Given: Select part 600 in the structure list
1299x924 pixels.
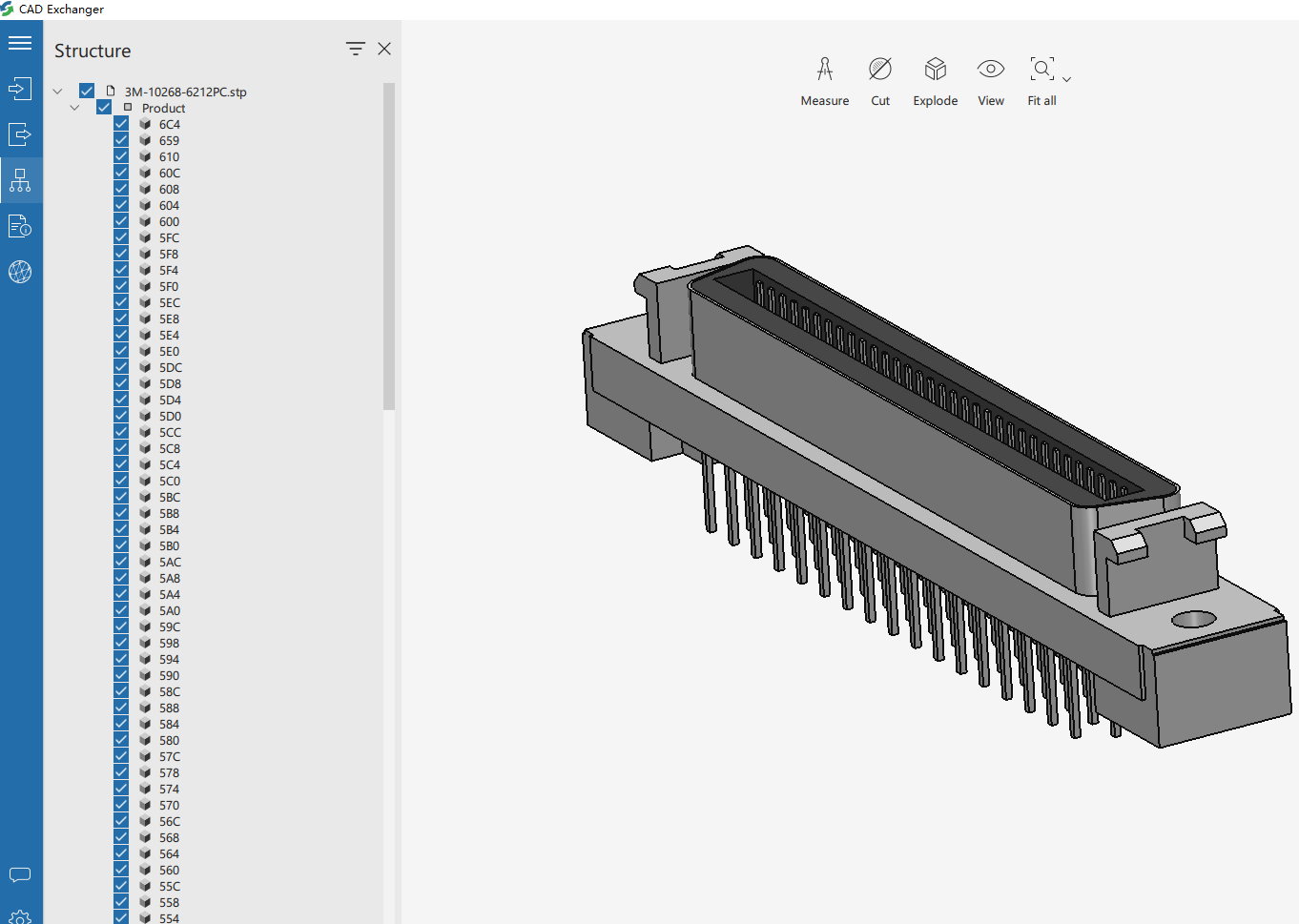Looking at the screenshot, I should point(169,221).
